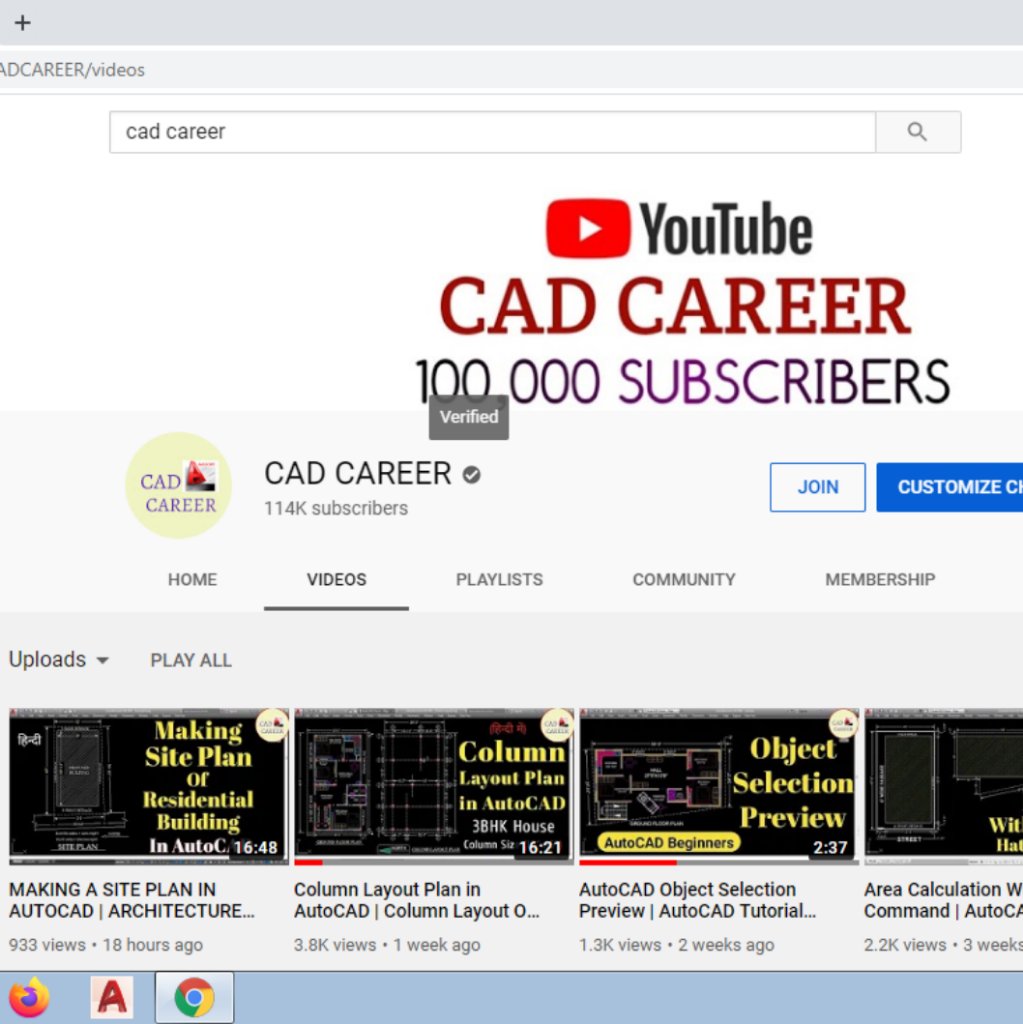Open AutoCAD from the taskbar
Viewport: 1023px width, 1024px height.
tap(112, 997)
